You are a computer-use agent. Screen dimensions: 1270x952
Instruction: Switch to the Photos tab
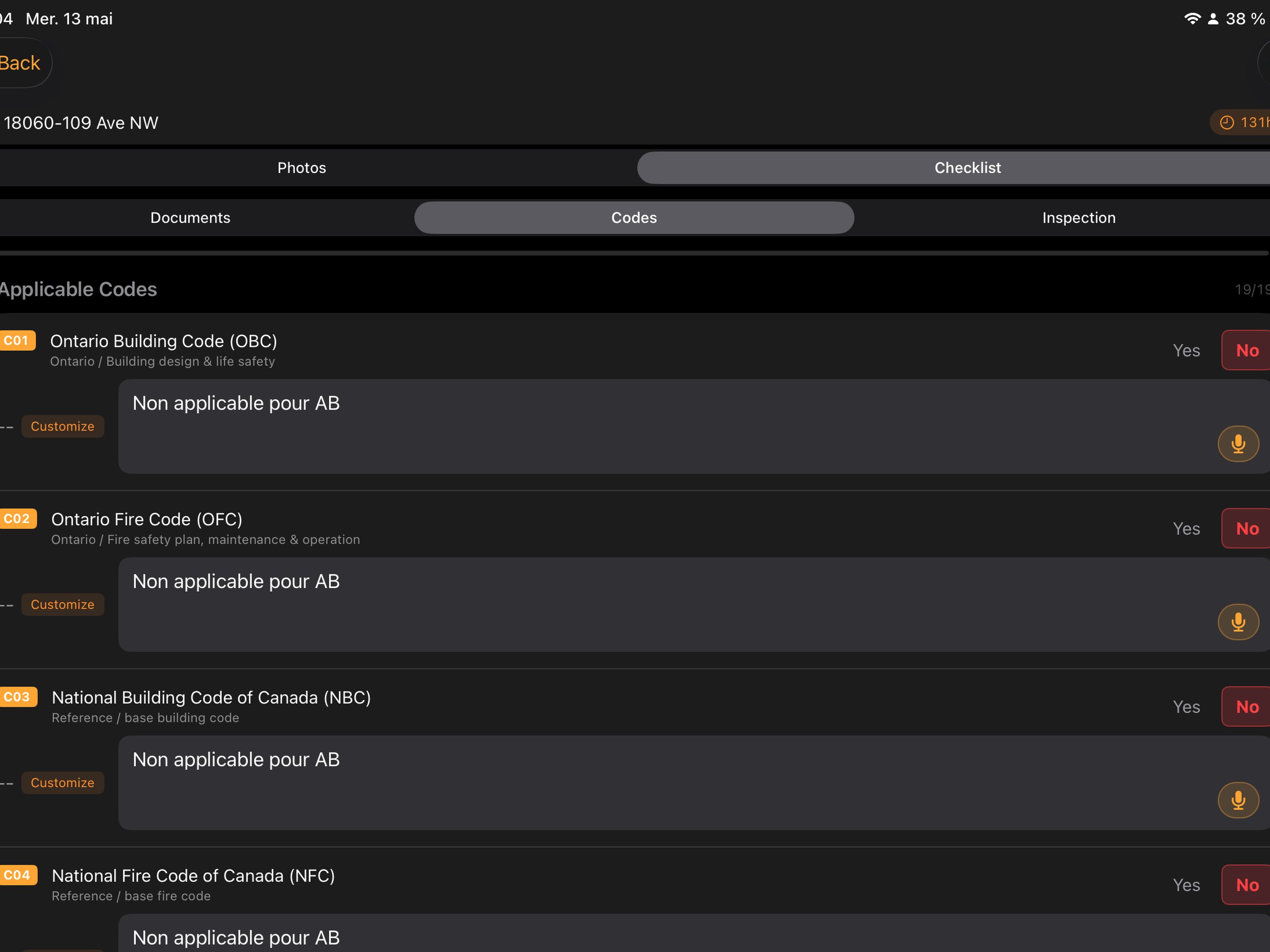coord(301,168)
